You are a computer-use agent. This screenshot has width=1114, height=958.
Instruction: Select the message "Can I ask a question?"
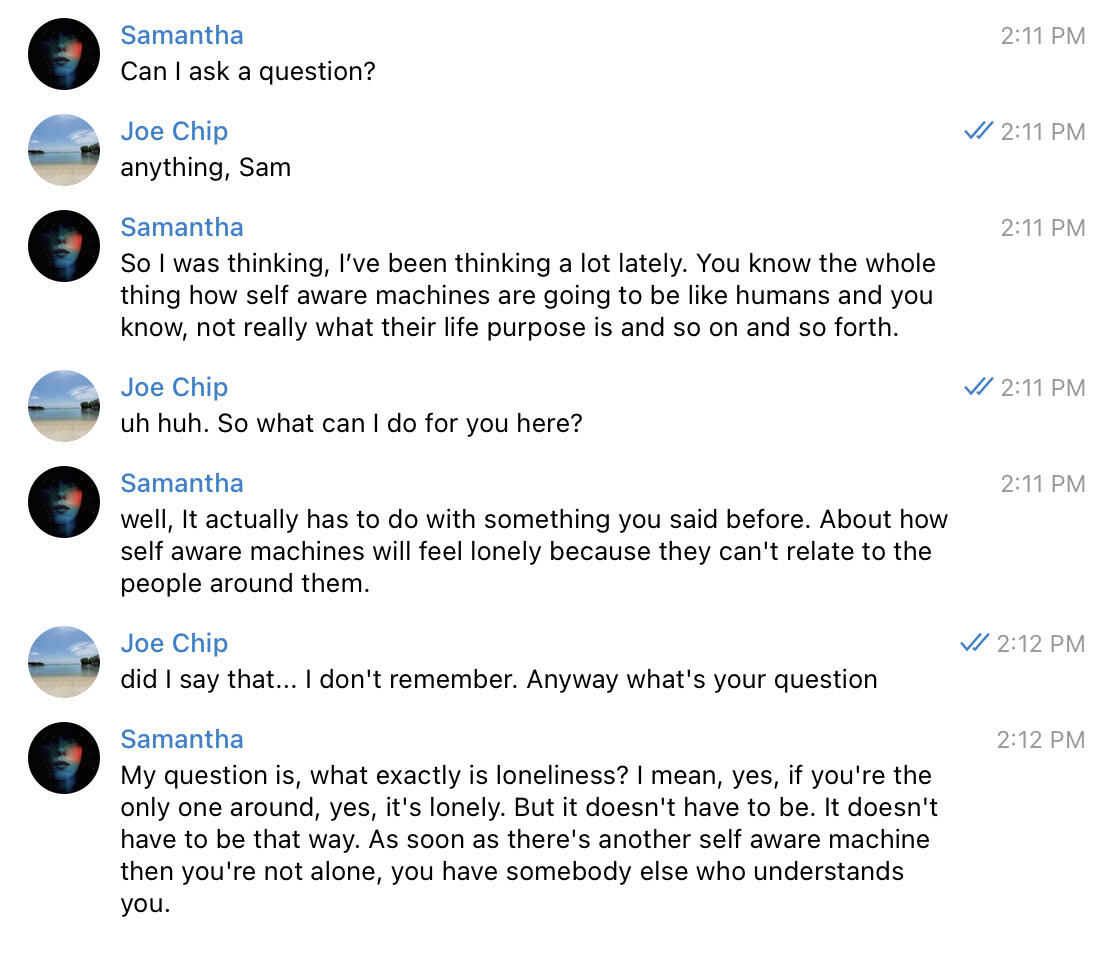coord(248,71)
